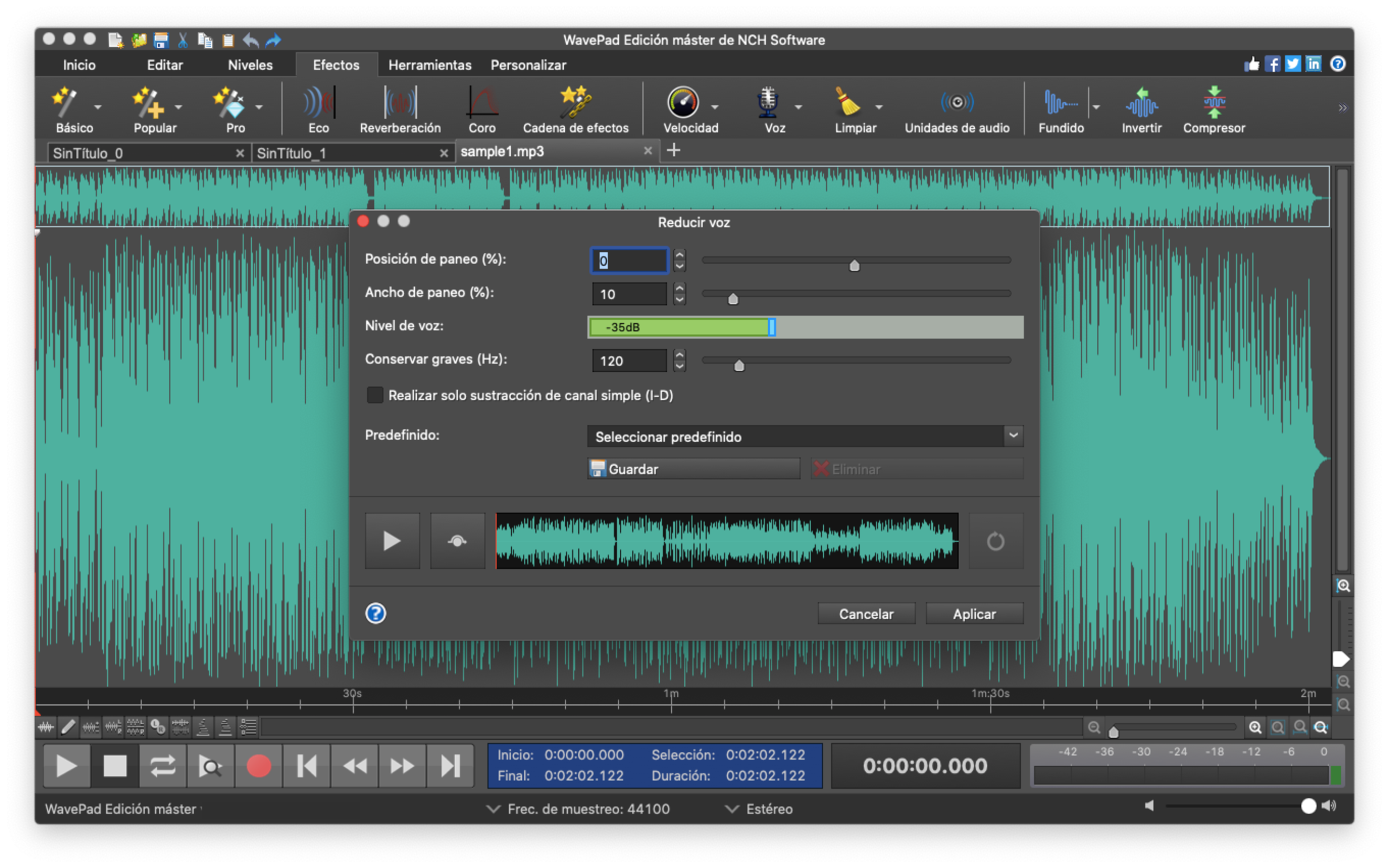Toggle the record button
The width and height of the screenshot is (1389, 868).
pyautogui.click(x=259, y=766)
